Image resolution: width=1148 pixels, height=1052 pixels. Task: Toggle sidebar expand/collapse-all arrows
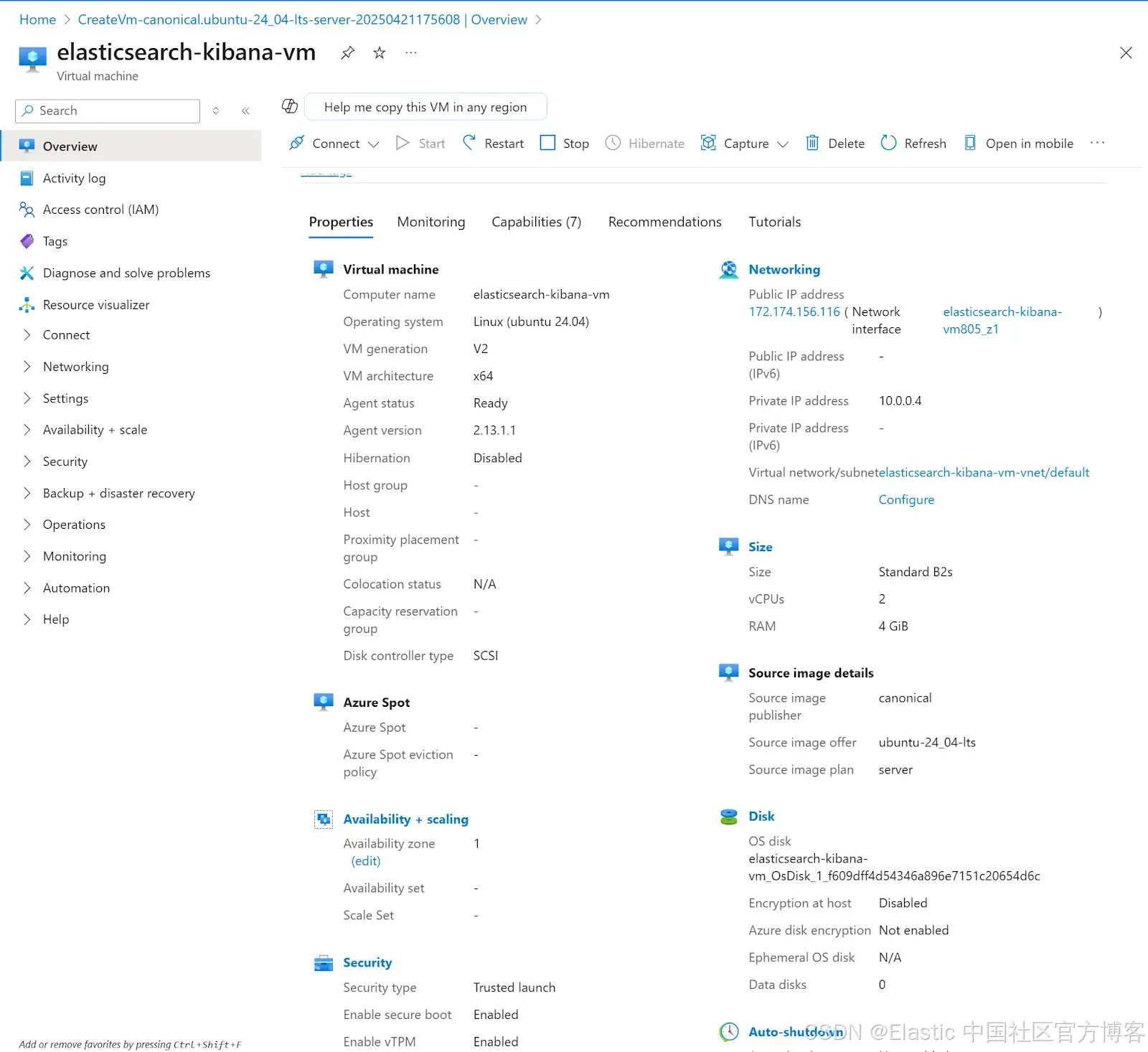point(216,111)
